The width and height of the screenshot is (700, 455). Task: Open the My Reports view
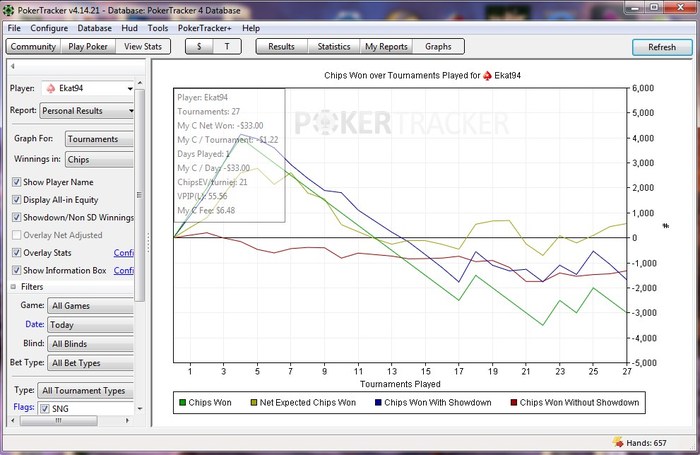[x=386, y=46]
